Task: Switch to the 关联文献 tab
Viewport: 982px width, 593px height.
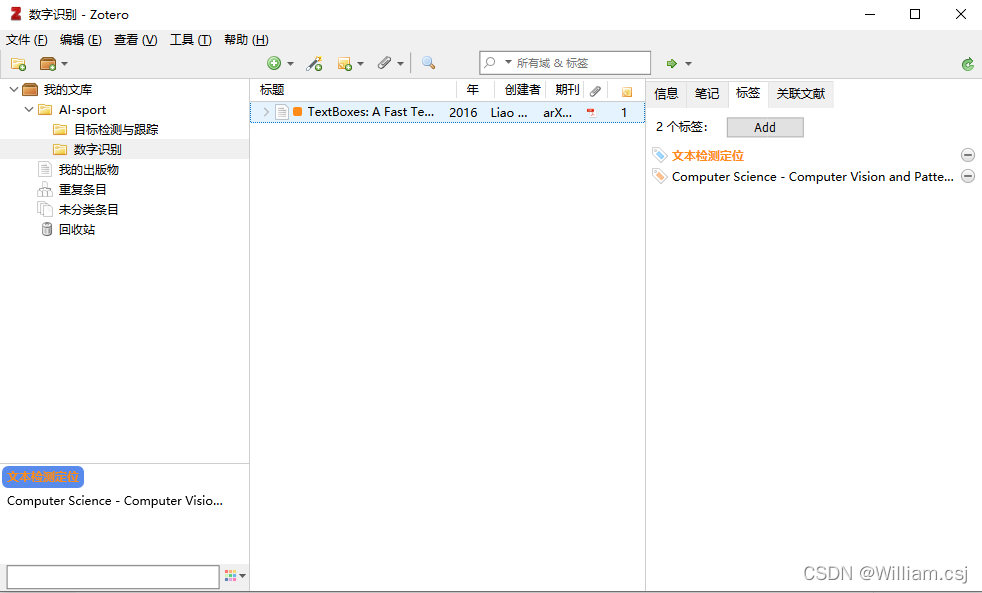Action: click(x=800, y=94)
